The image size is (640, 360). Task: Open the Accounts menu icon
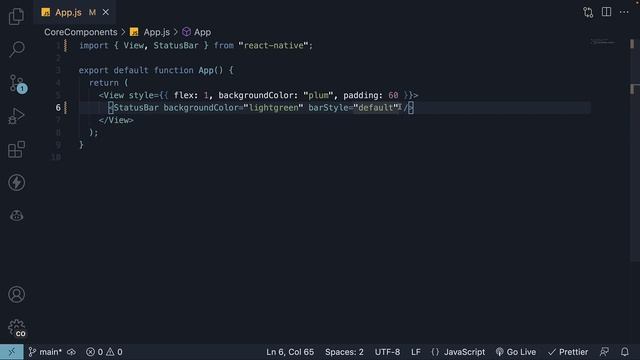coord(16,294)
